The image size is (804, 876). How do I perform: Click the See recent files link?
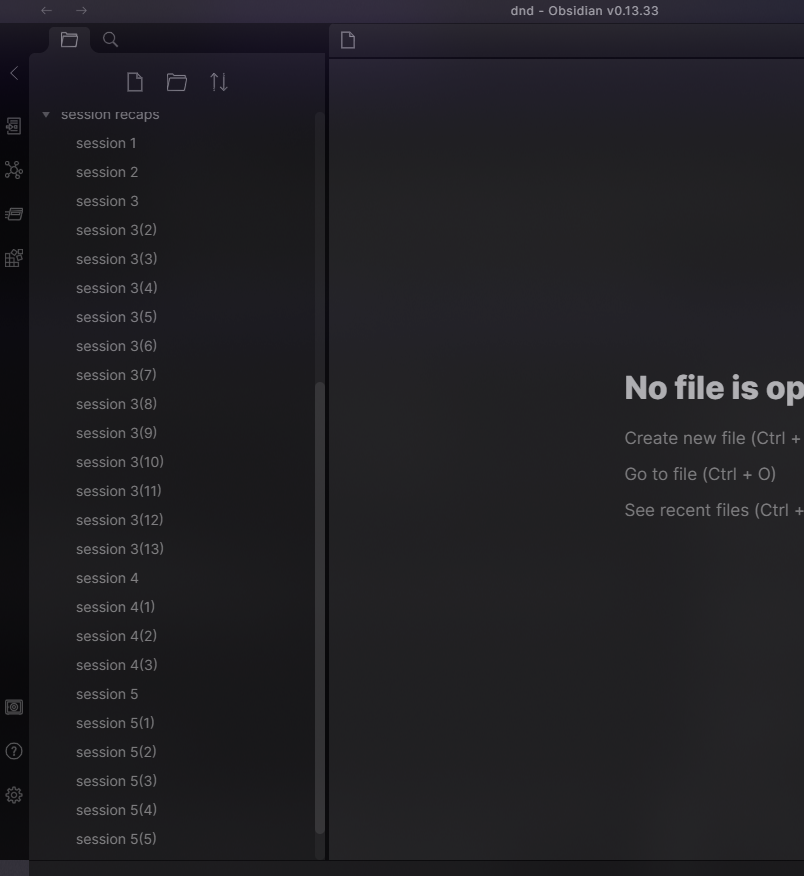700,509
